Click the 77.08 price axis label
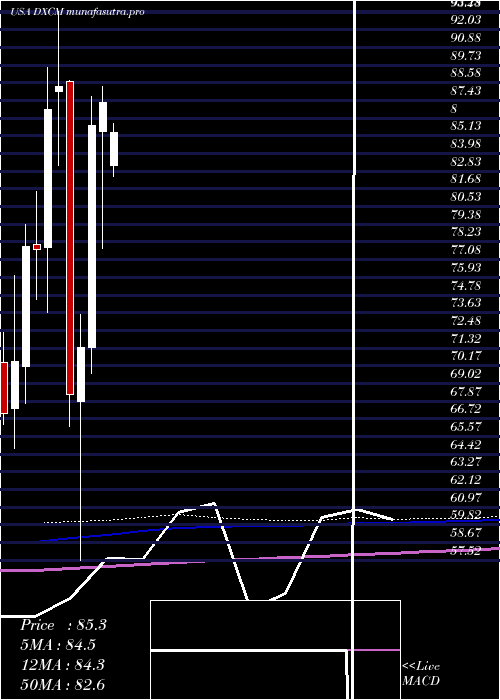The height and width of the screenshot is (700, 500). click(x=466, y=250)
